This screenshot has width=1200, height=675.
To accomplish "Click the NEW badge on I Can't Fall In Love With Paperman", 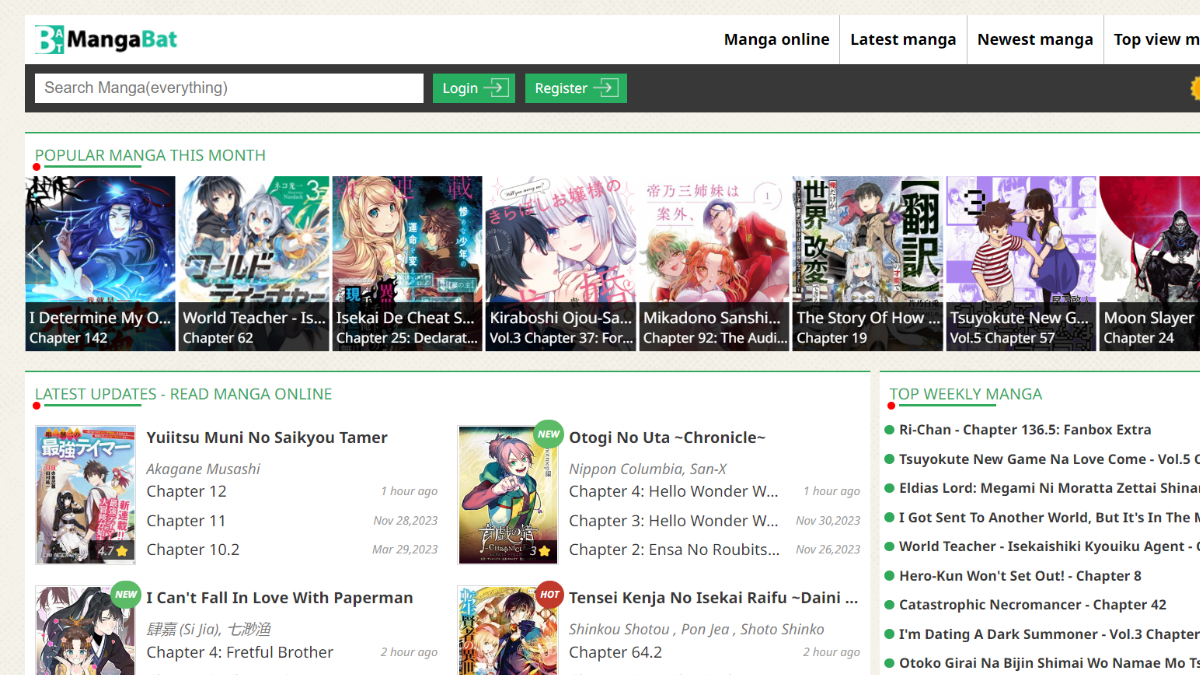I will pos(126,595).
